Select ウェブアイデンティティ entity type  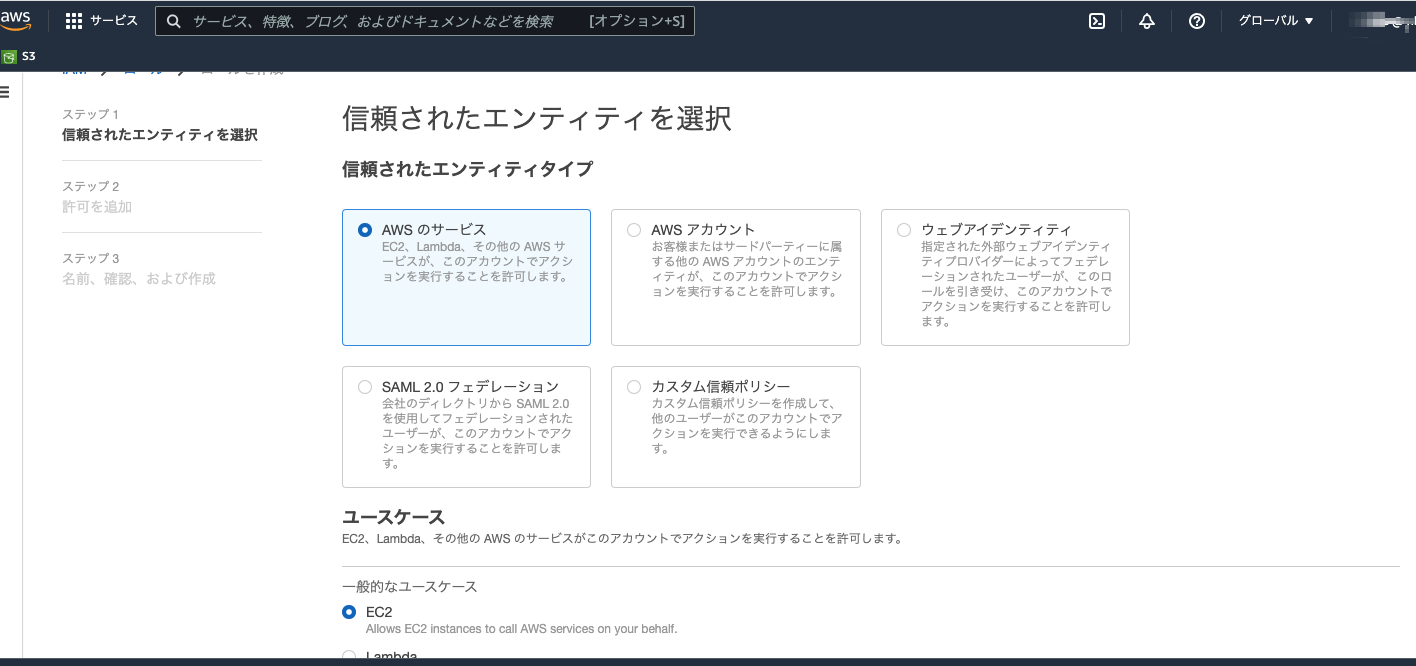coord(1005,277)
